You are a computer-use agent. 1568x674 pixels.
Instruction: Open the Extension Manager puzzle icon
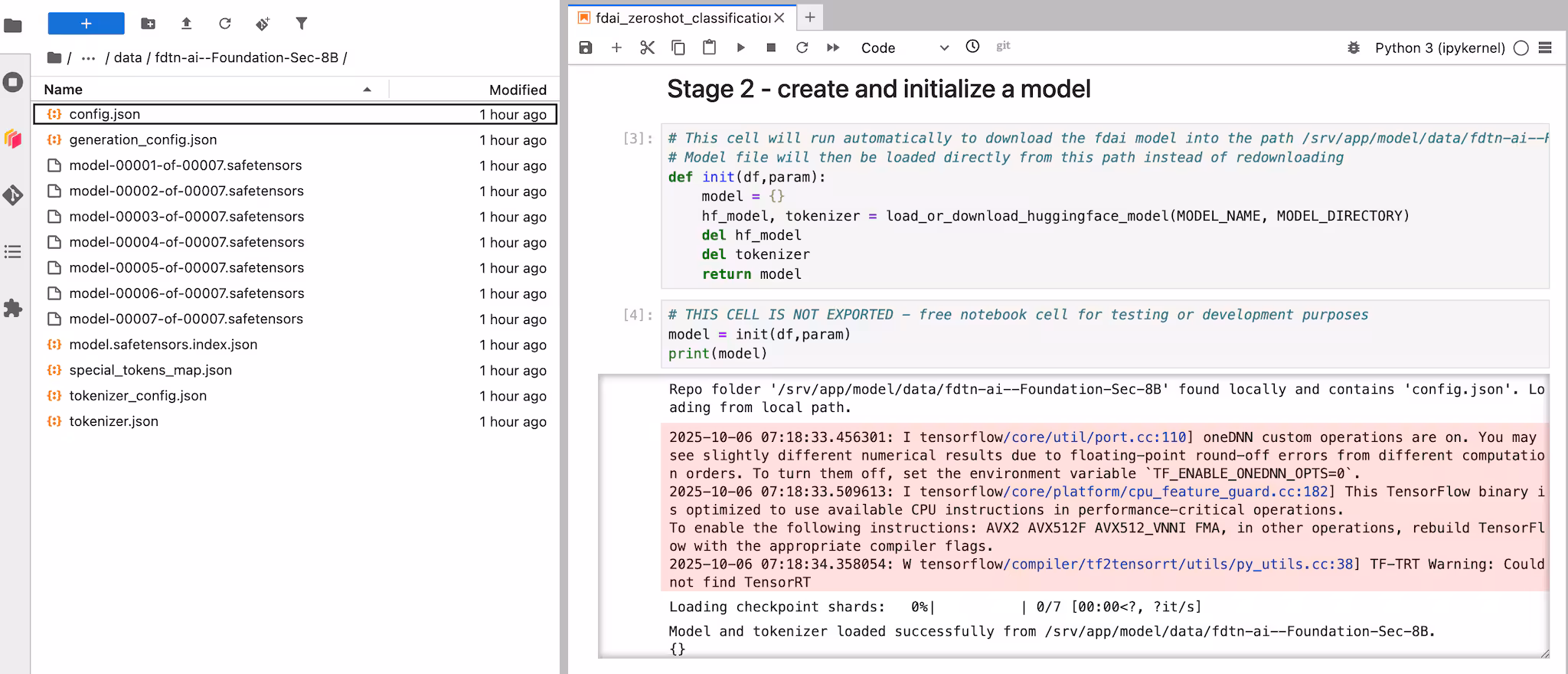(13, 309)
